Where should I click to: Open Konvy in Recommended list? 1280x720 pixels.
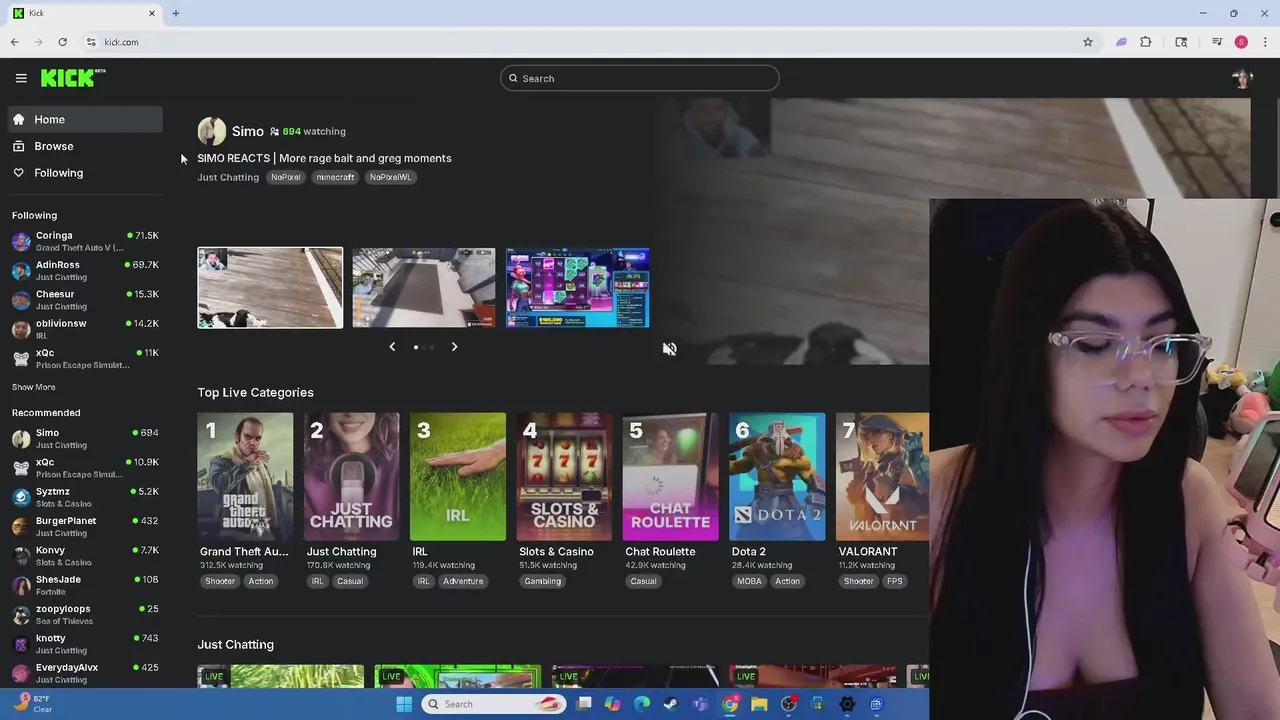86,556
